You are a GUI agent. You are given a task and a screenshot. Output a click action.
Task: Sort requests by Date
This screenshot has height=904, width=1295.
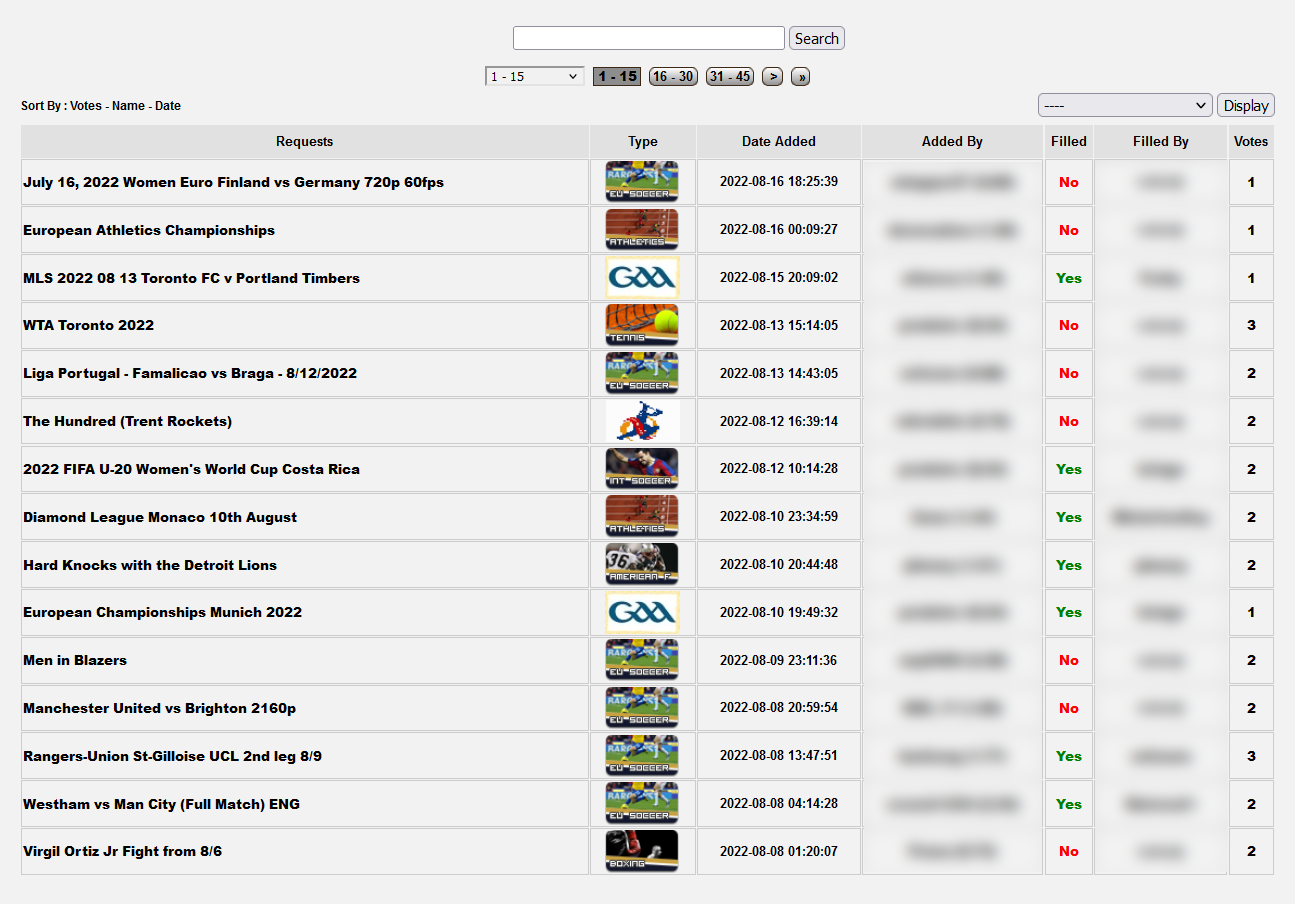tap(168, 106)
